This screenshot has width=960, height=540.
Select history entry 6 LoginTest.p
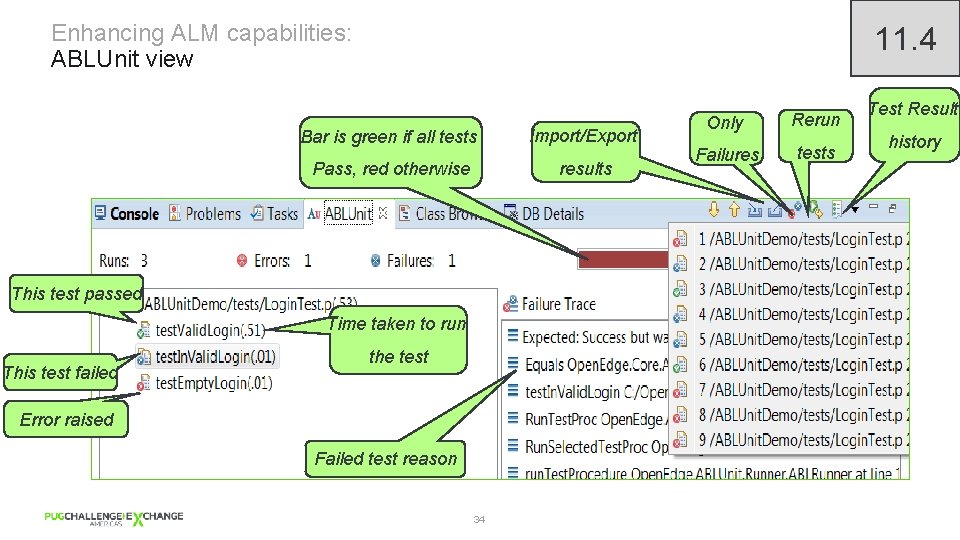point(789,365)
